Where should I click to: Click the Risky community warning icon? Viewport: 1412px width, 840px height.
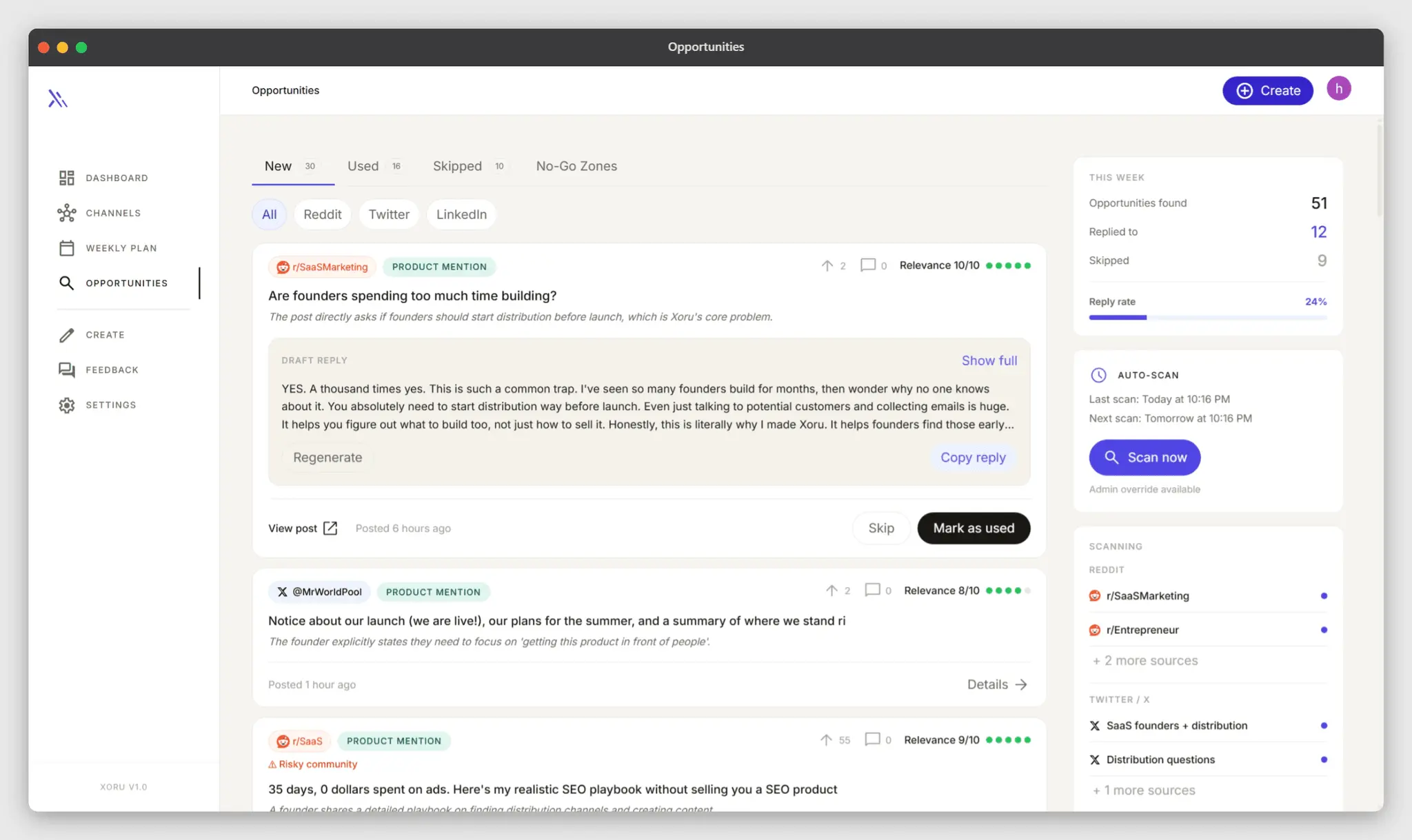coord(272,764)
